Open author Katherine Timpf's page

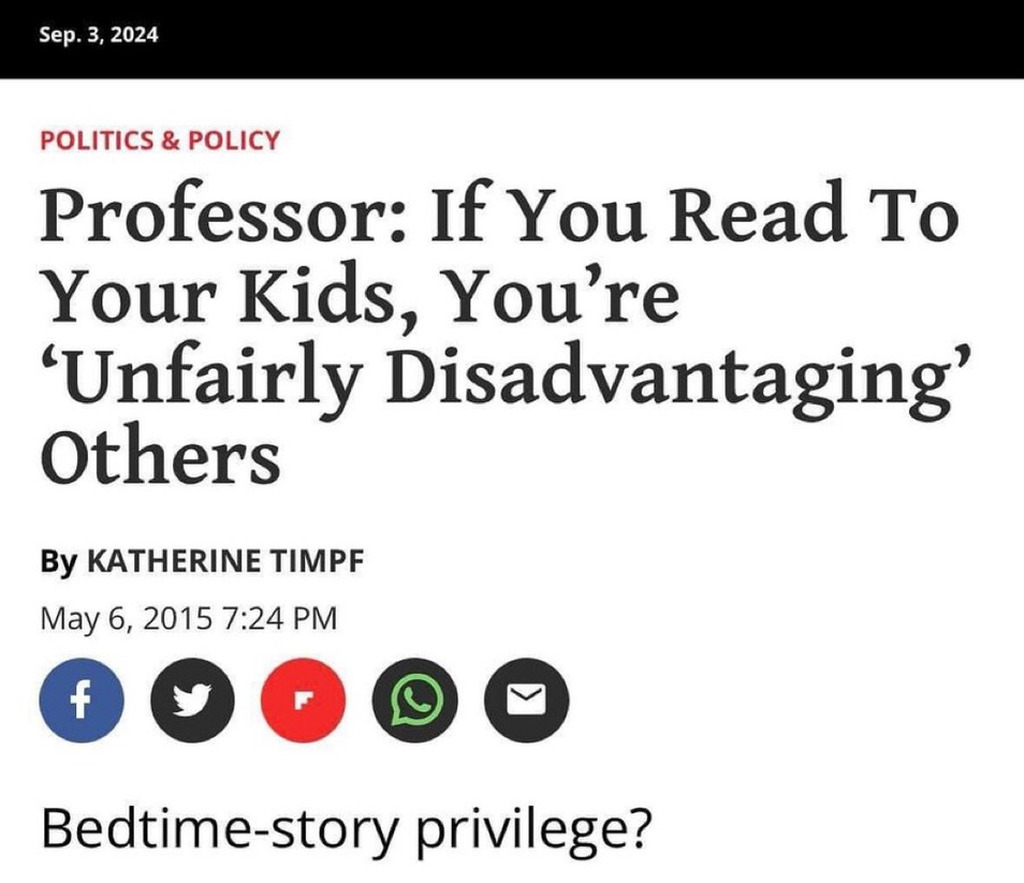[227, 561]
